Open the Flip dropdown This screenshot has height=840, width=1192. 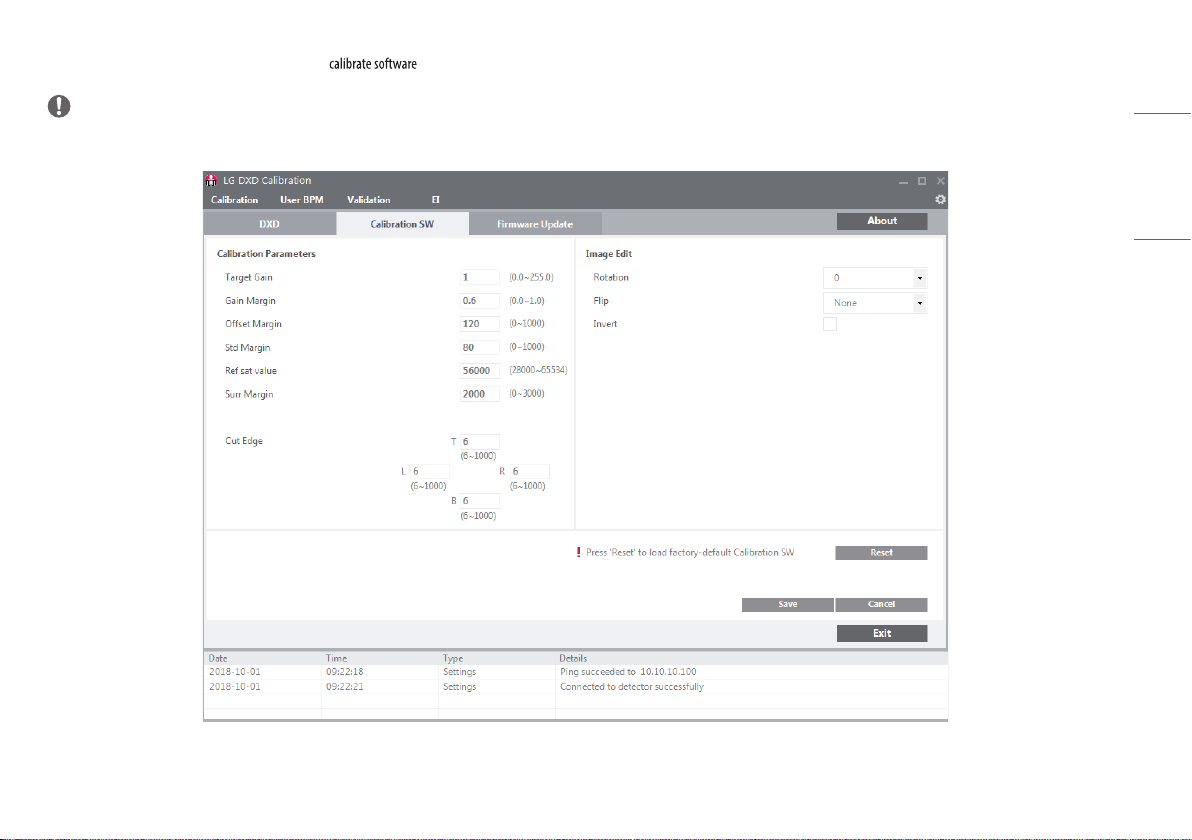(x=875, y=303)
